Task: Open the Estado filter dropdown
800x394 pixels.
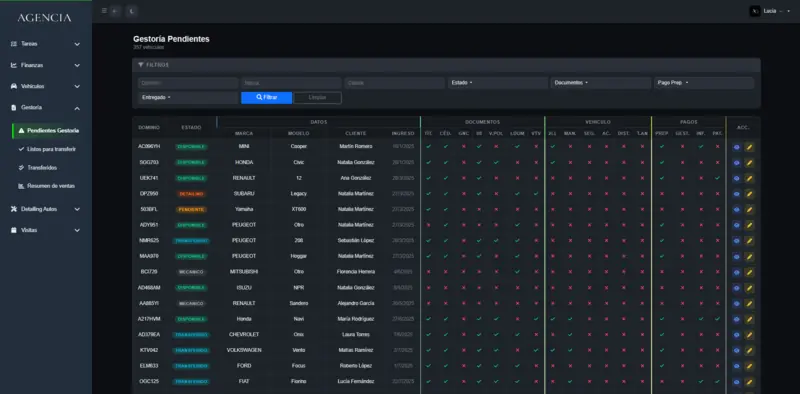Action: pos(498,83)
